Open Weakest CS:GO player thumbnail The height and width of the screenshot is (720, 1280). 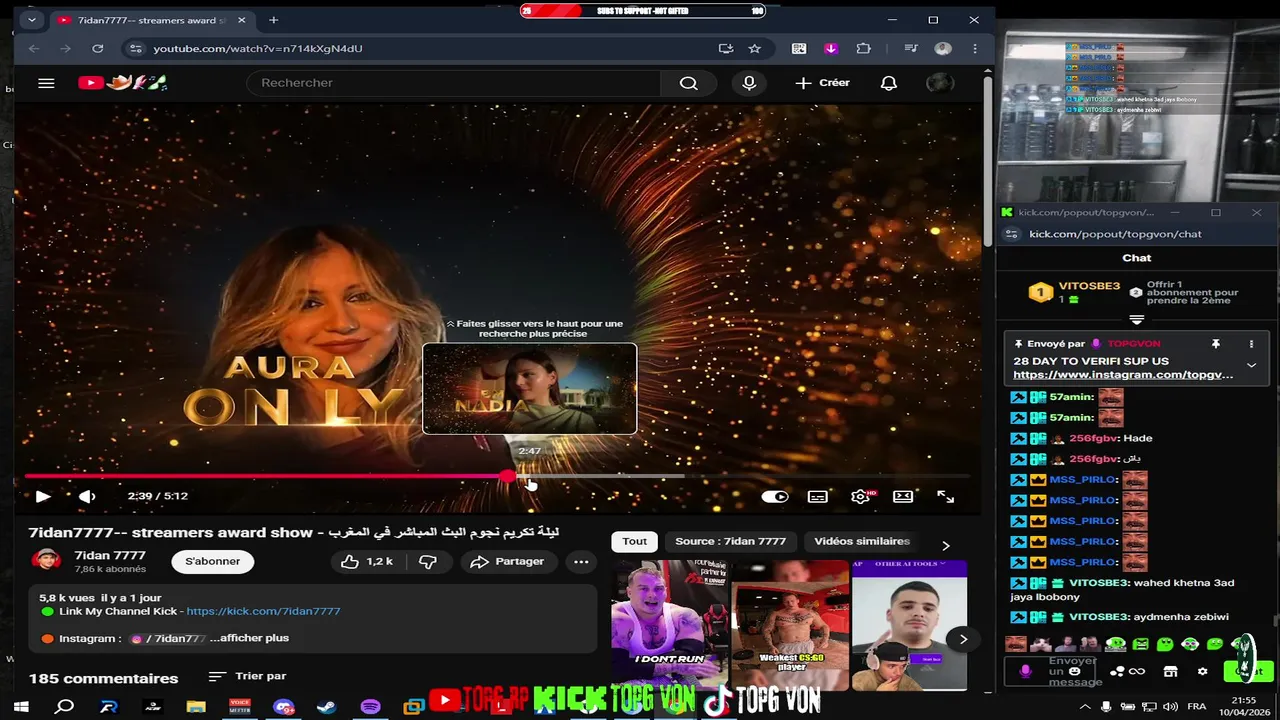[790, 625]
